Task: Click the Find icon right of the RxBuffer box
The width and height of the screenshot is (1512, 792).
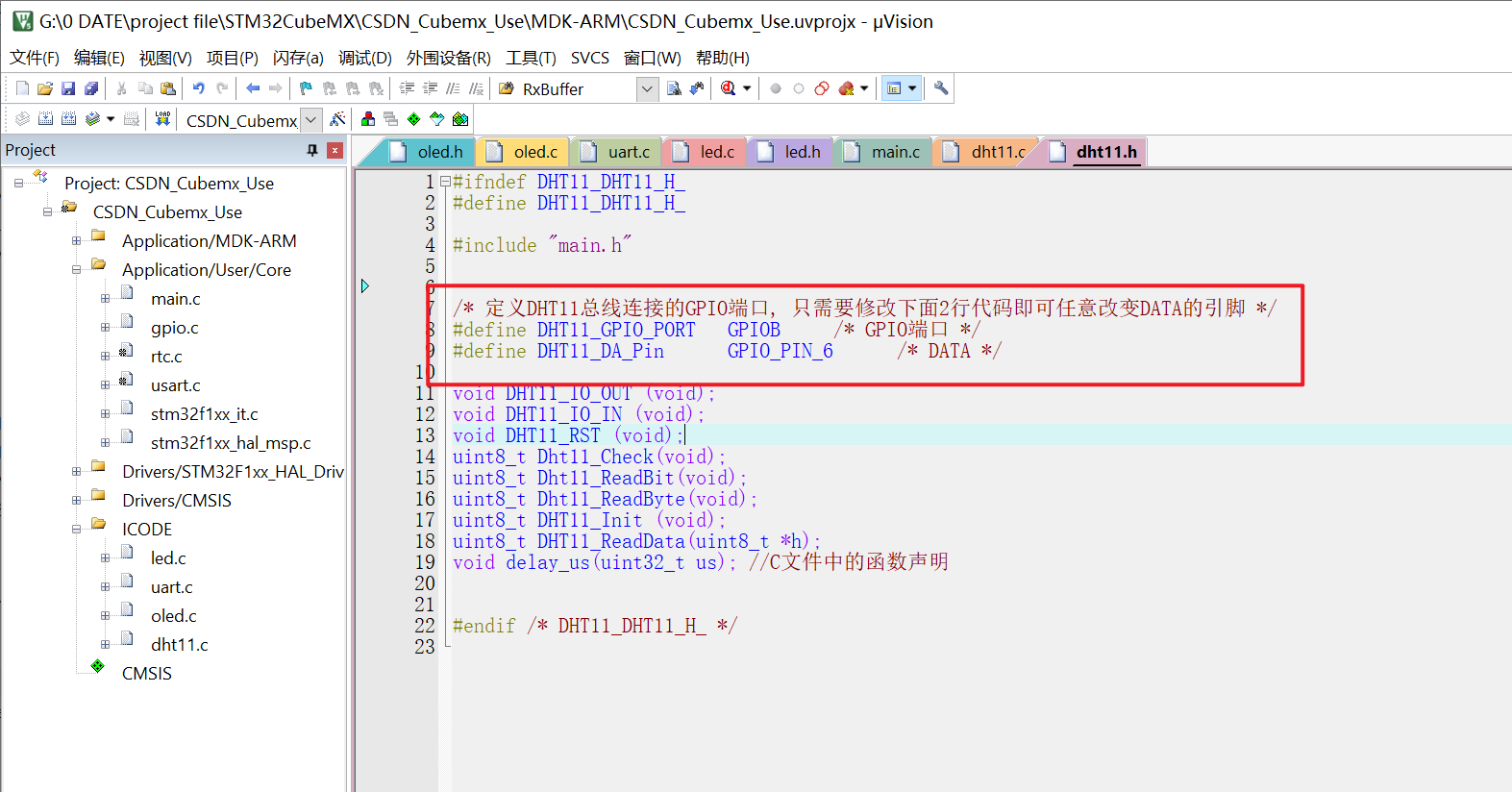Action: click(674, 88)
